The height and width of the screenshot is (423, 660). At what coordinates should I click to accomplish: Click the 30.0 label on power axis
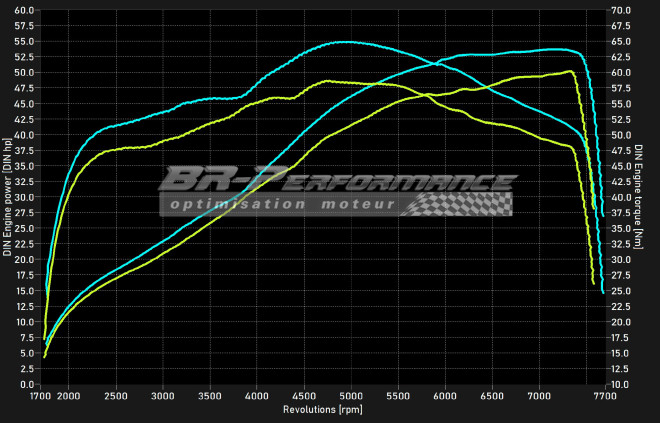click(x=26, y=197)
